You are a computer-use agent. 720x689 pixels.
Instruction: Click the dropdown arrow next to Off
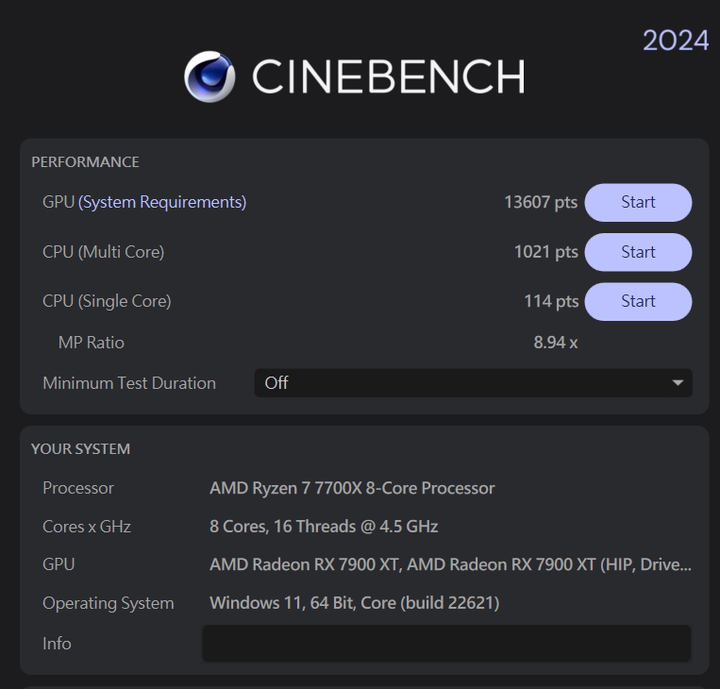pyautogui.click(x=677, y=383)
